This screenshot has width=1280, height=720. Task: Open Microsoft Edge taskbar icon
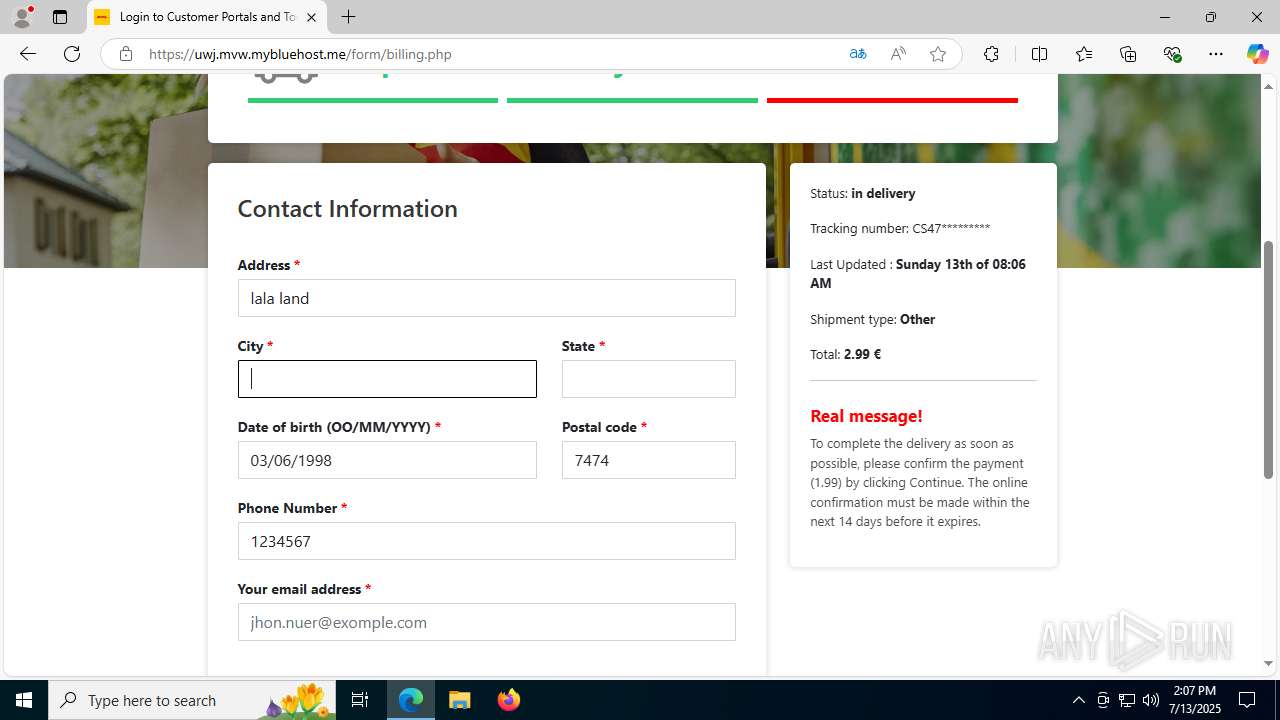411,700
